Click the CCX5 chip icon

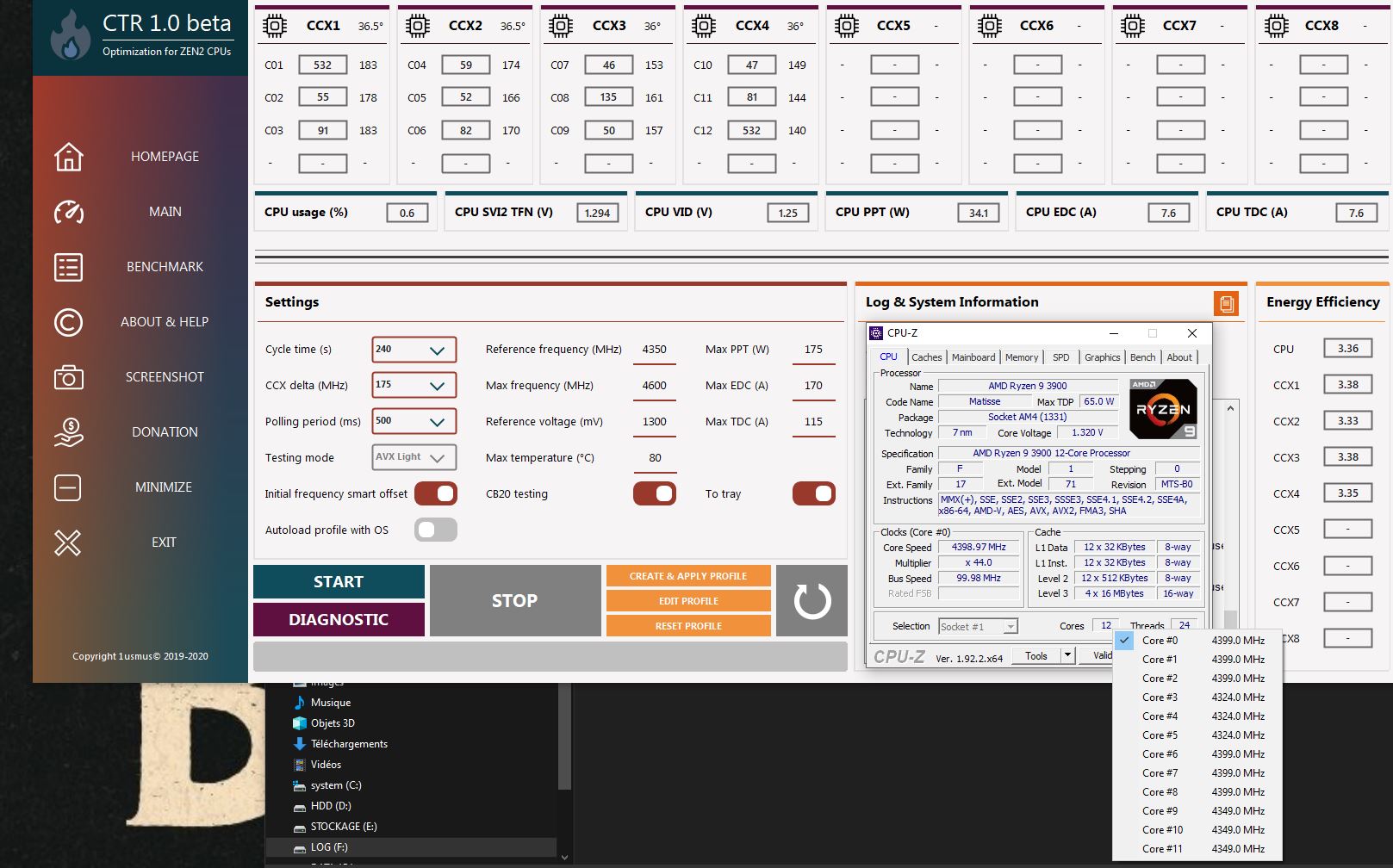(x=847, y=26)
